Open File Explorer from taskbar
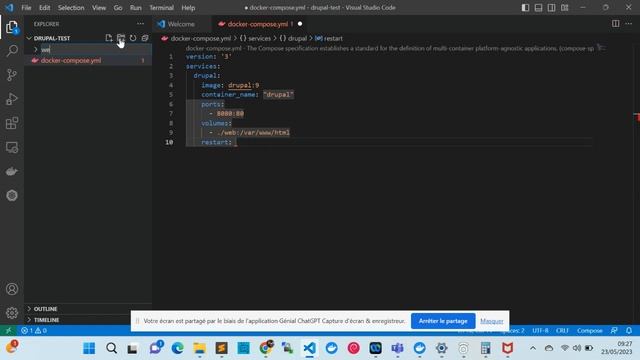The image size is (640, 360). pos(199,348)
